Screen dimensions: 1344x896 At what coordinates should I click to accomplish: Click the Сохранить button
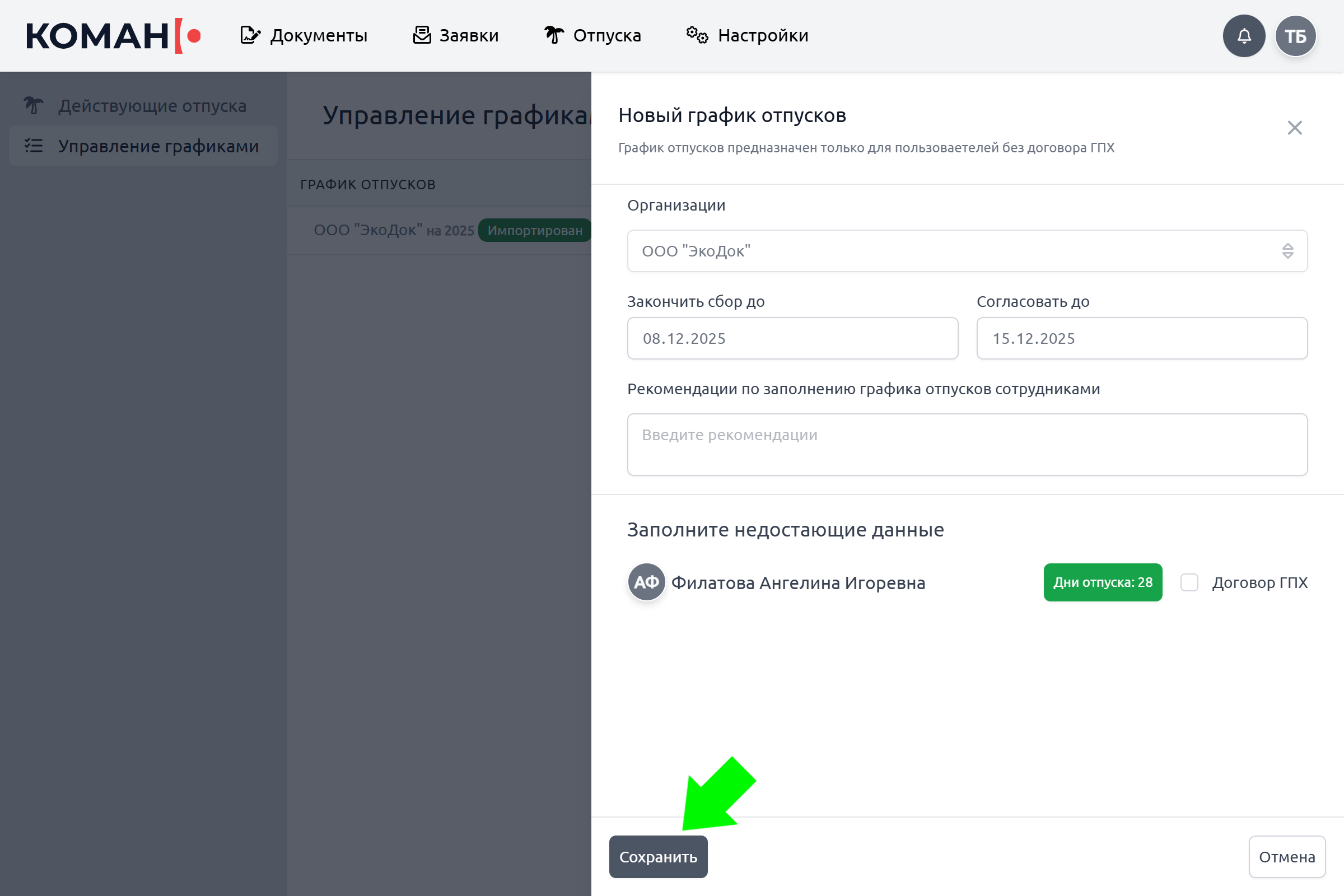pyautogui.click(x=659, y=857)
